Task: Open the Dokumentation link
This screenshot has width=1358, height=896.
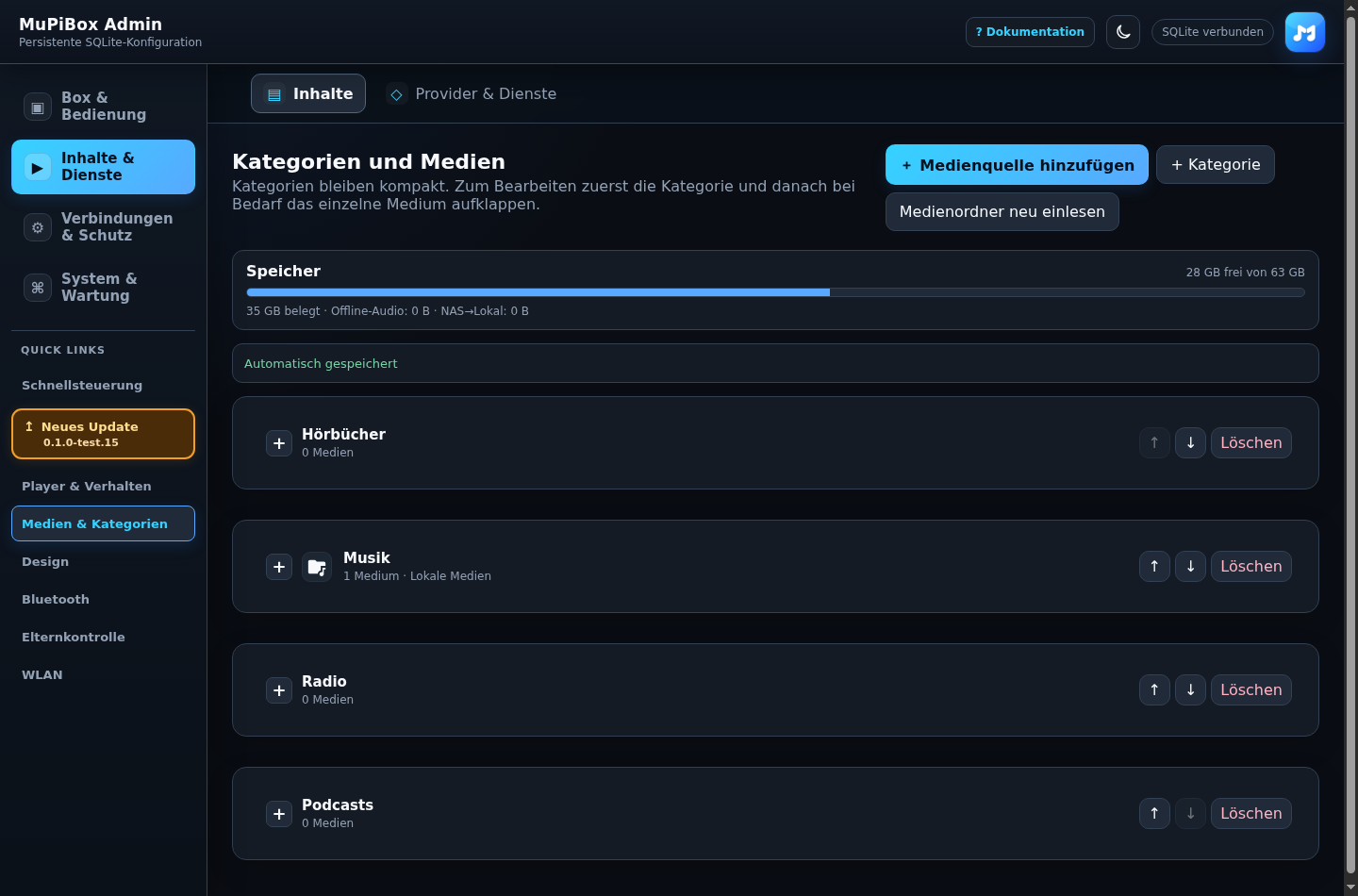Action: [x=1030, y=32]
